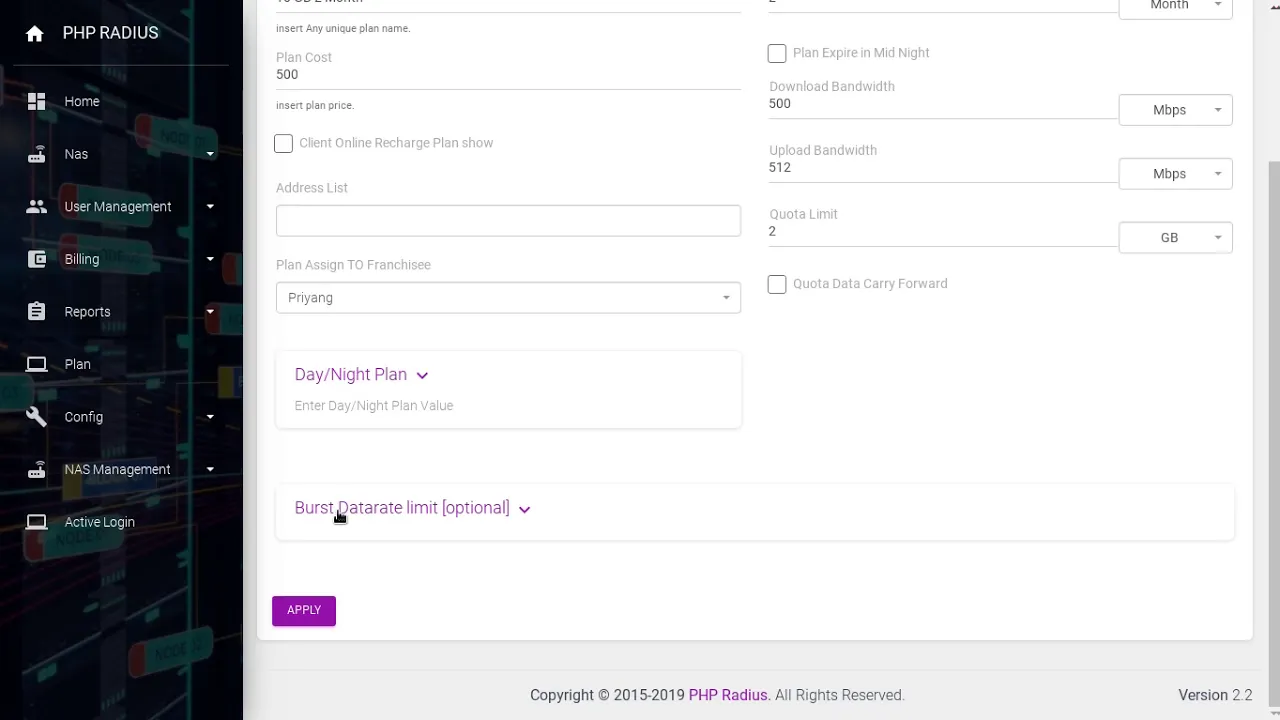Expand the Billing submenu arrow
This screenshot has height=720, width=1280.
210,259
